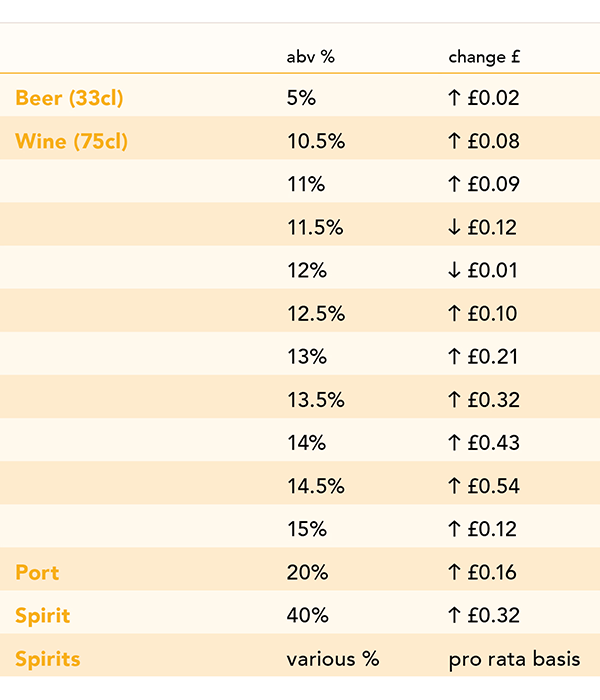
Task: Click the 5% abv cell
Action: point(301,98)
